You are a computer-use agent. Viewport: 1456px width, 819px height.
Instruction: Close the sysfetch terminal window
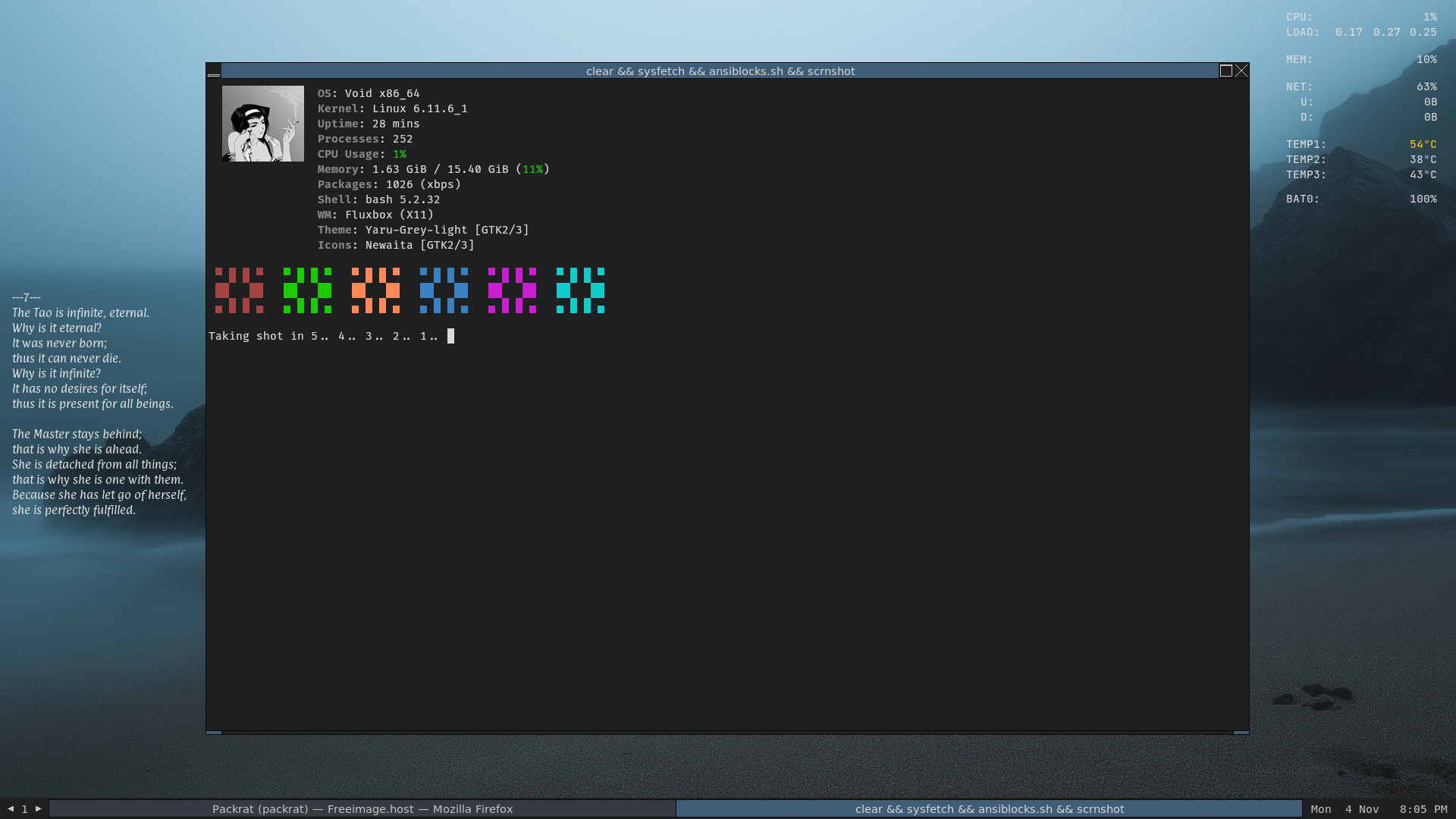click(x=1241, y=71)
